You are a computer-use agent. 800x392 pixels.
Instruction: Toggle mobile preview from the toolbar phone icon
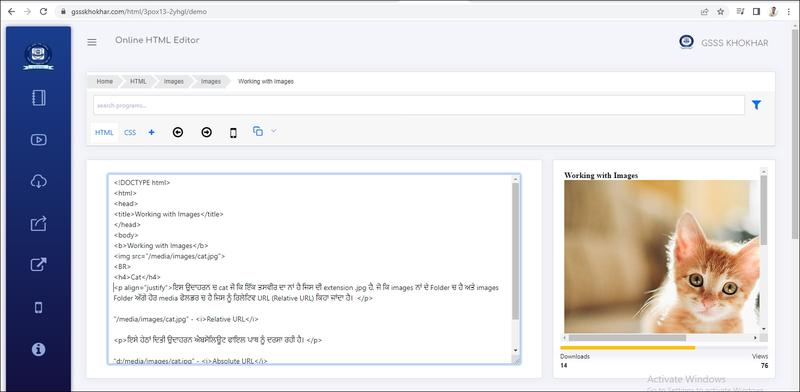[233, 133]
